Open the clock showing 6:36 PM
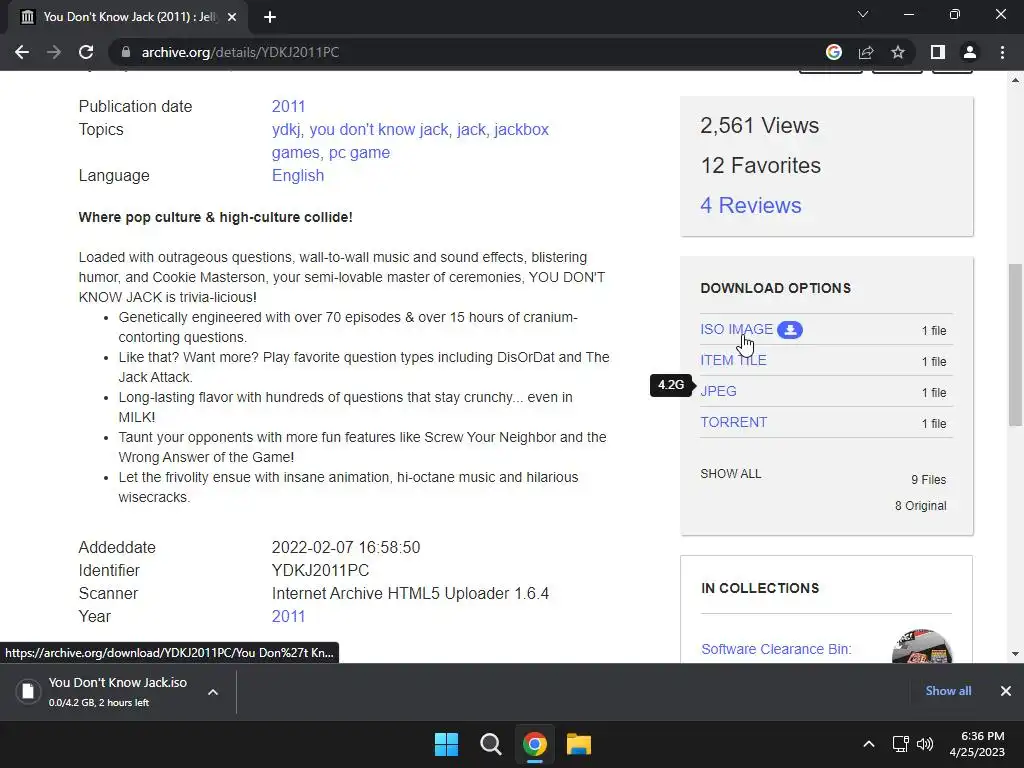Image resolution: width=1024 pixels, height=768 pixels. [x=977, y=744]
